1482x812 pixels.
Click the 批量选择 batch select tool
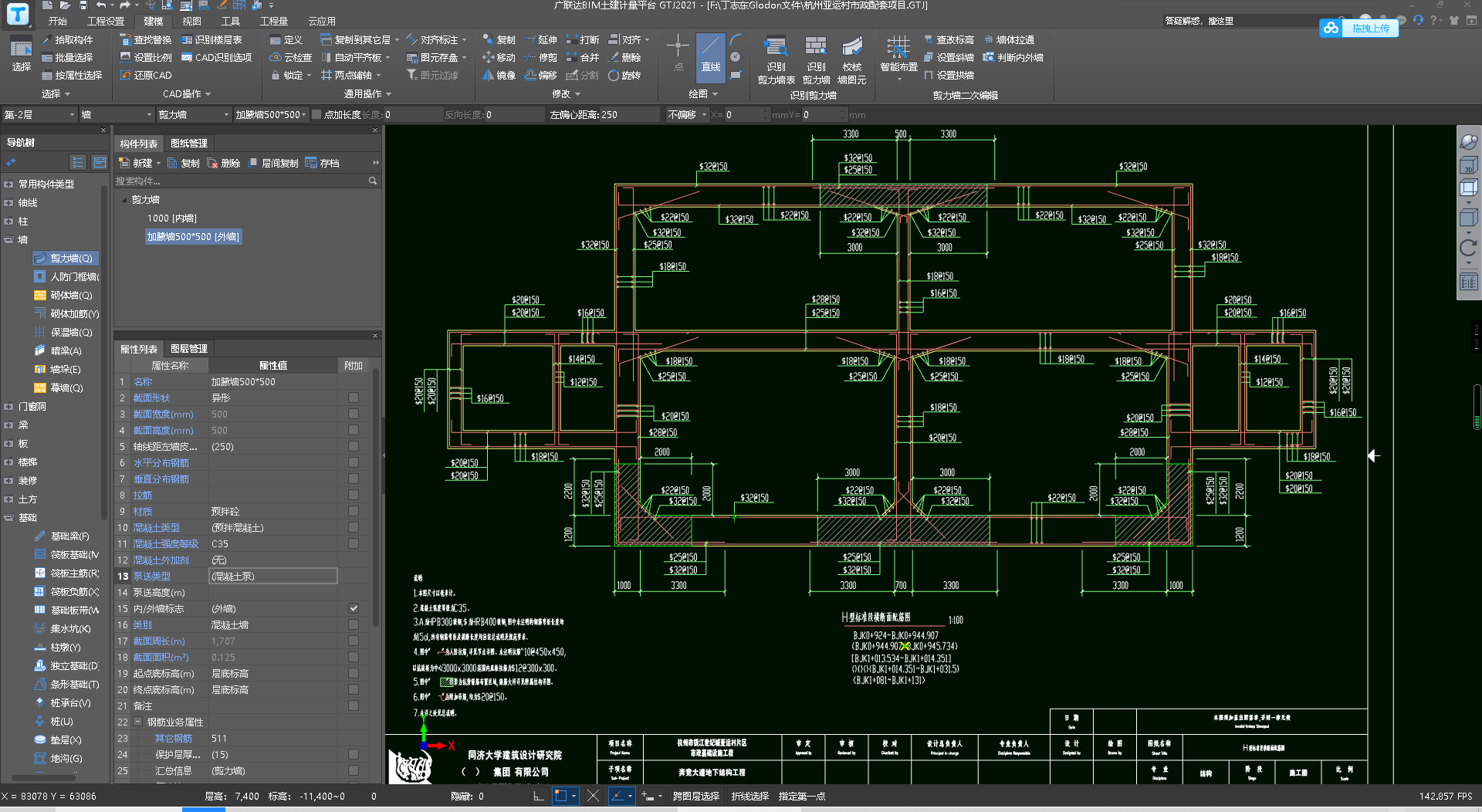(x=67, y=57)
